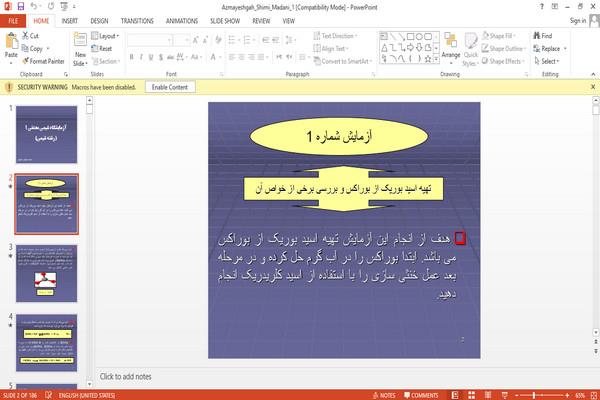Open the FILE tab
Viewport: 600px width, 400px height.
tap(13, 21)
